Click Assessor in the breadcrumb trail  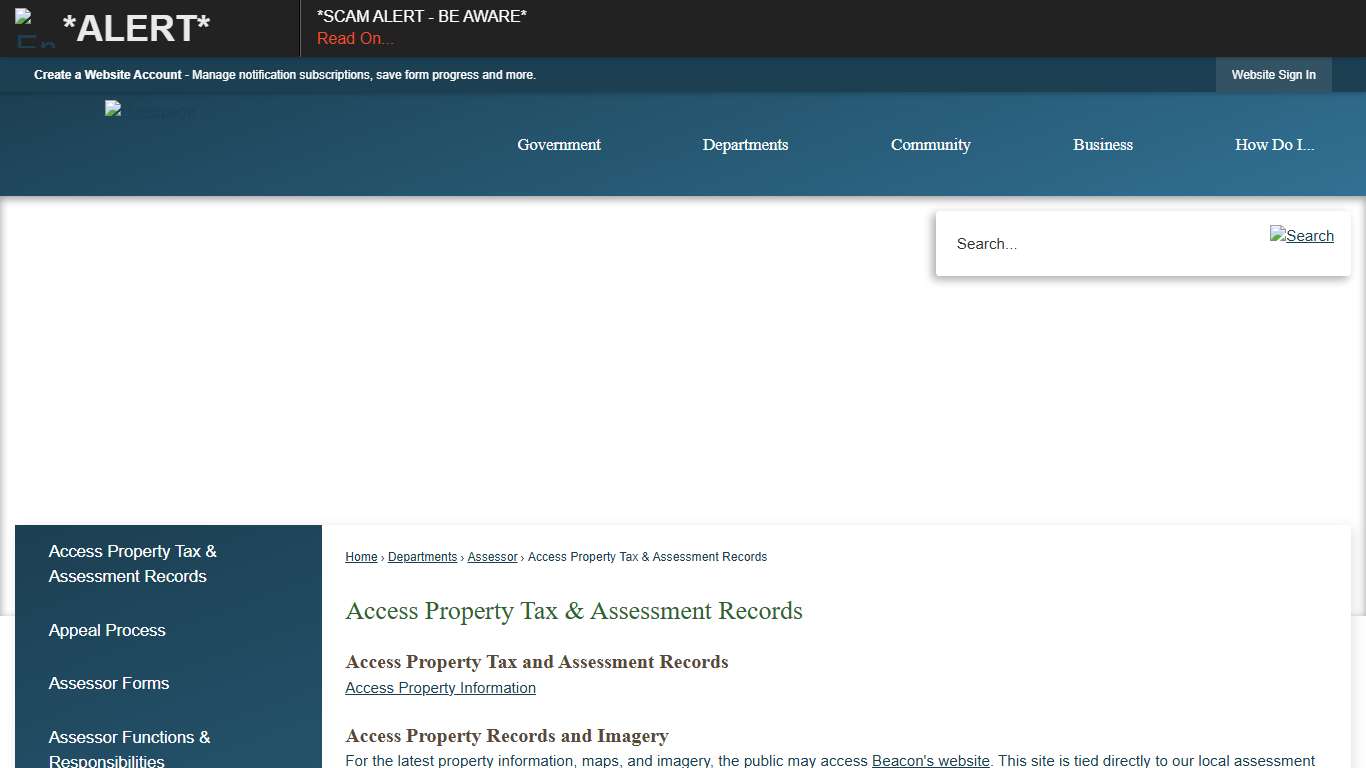[x=492, y=556]
